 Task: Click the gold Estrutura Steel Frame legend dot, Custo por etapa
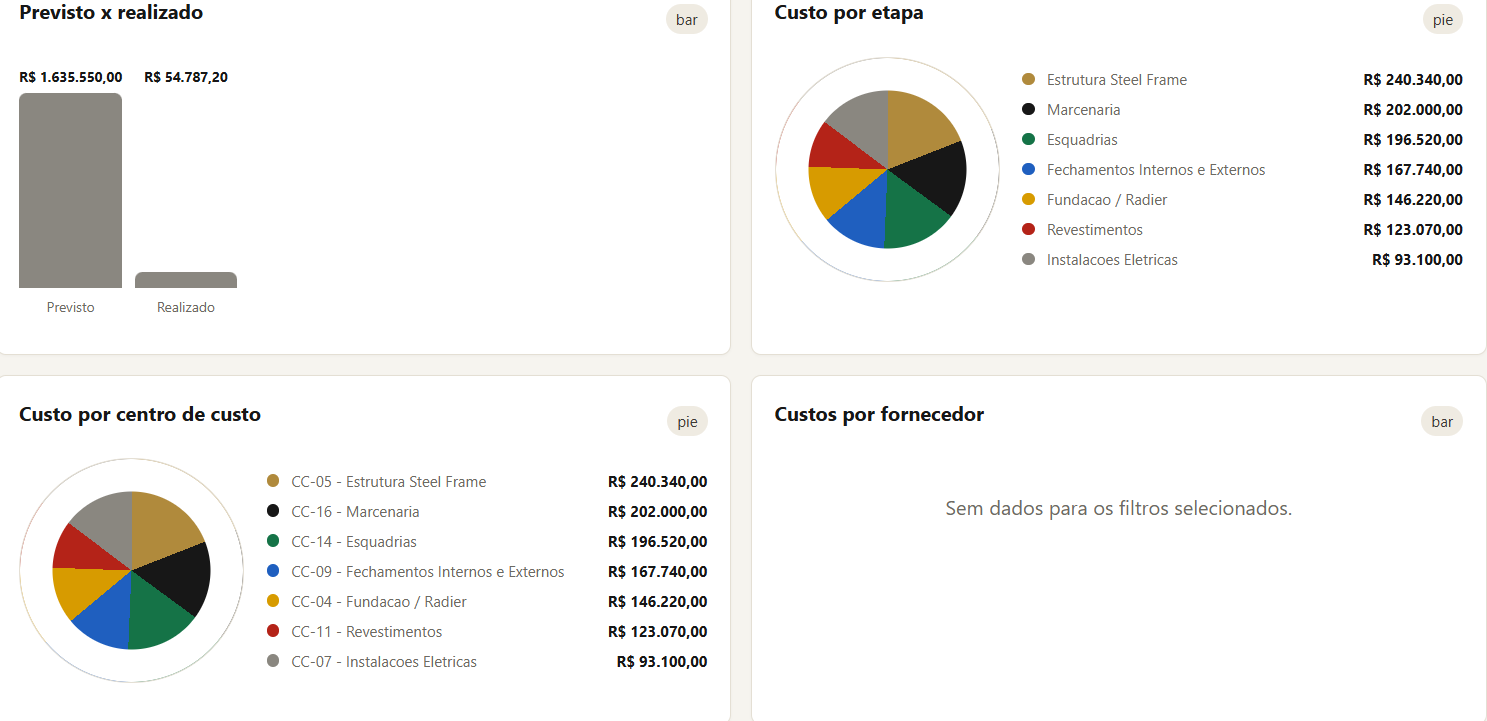pyautogui.click(x=1028, y=79)
